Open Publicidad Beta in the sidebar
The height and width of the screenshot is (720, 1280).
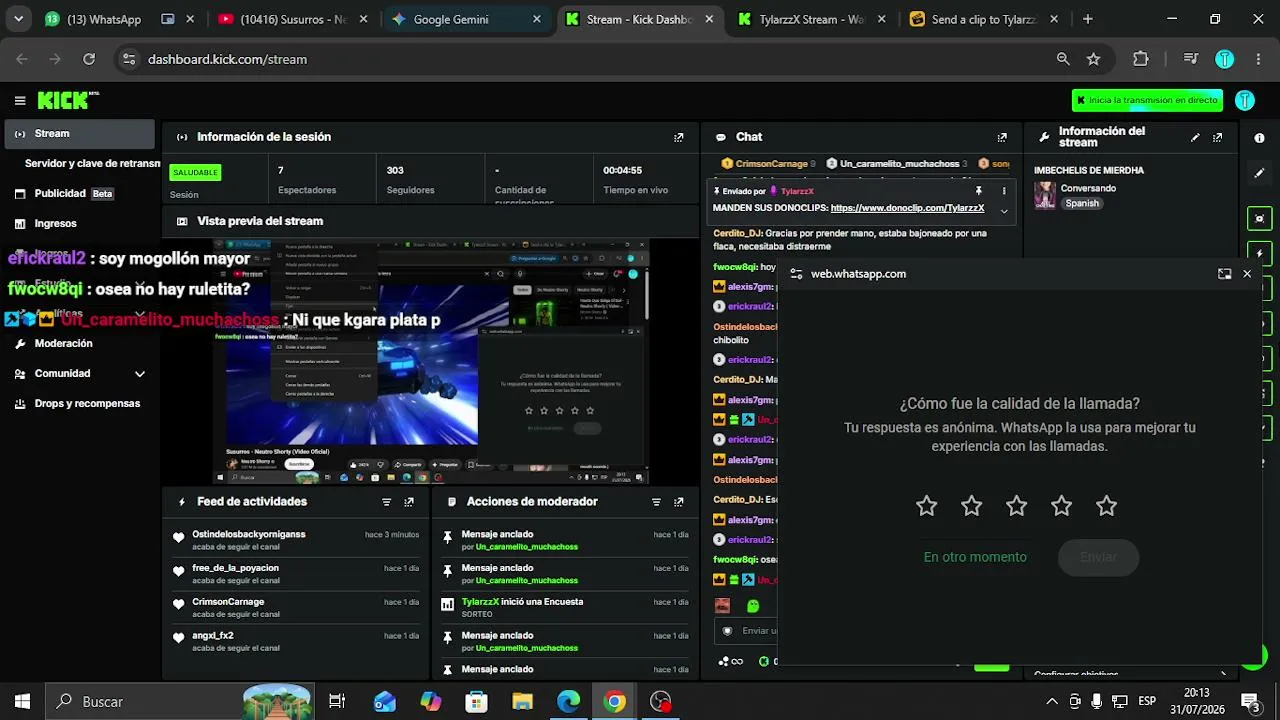(80, 194)
